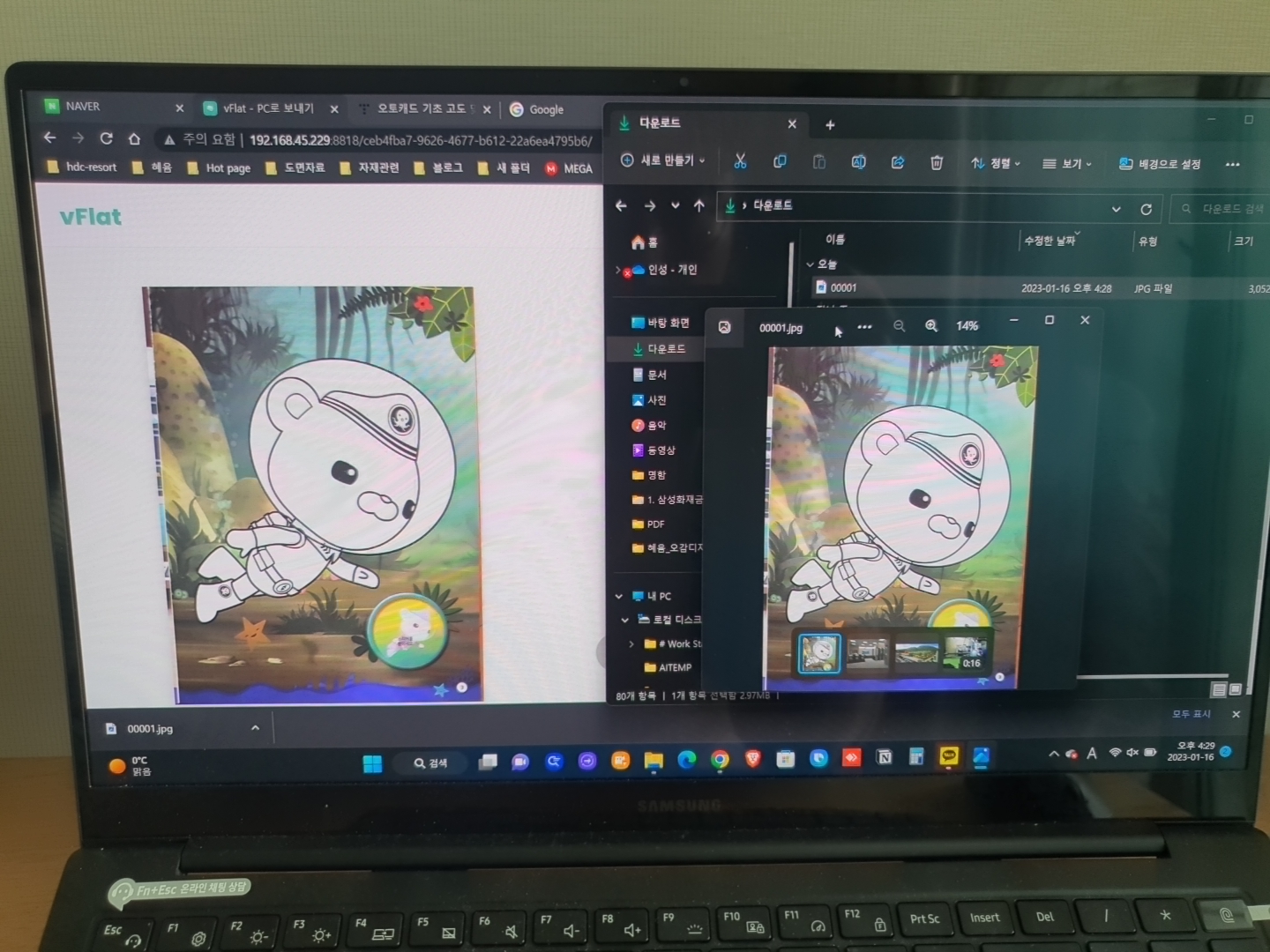Screen dimensions: 1270x952
Task: Open Chrome from the taskbar
Action: 720,760
